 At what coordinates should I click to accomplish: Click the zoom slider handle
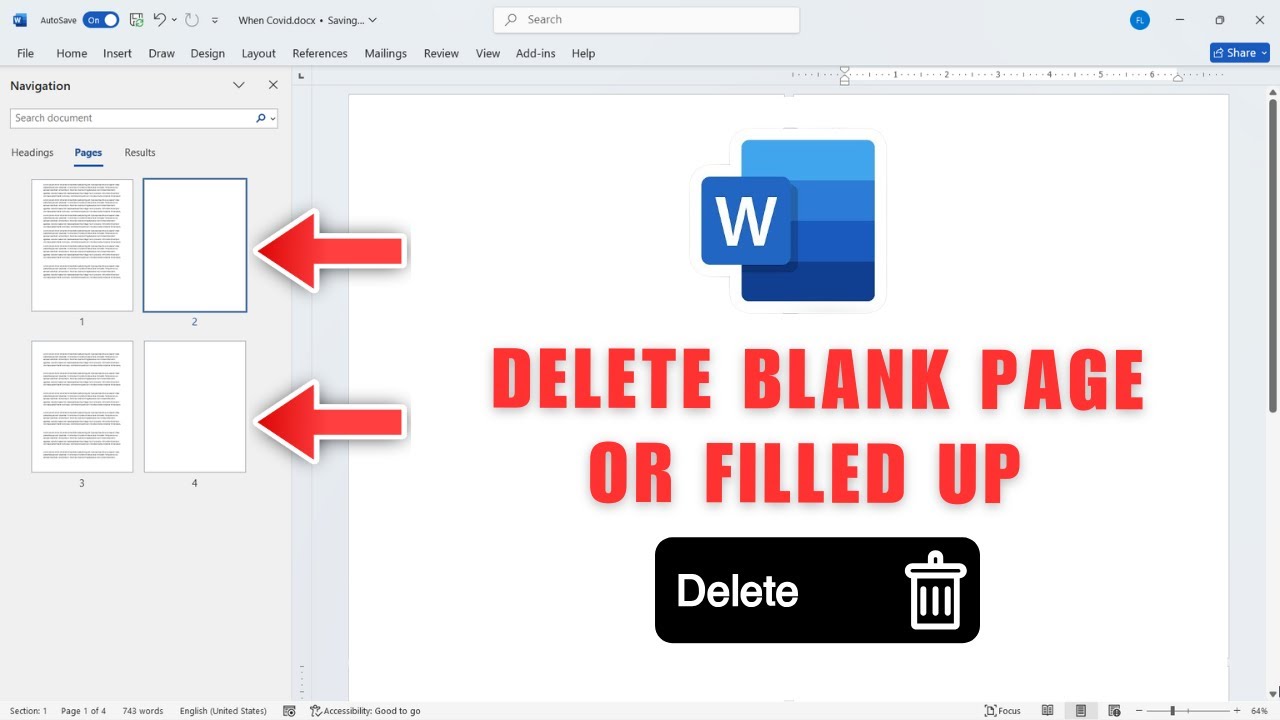pyautogui.click(x=1172, y=711)
